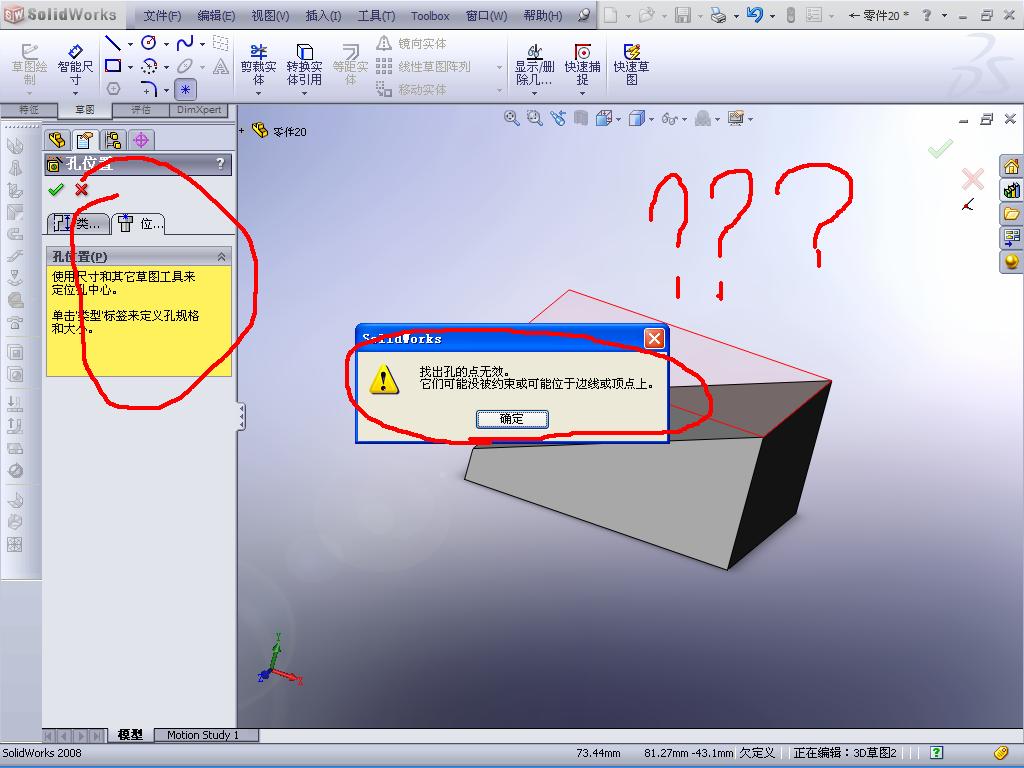Switch to the DimXpert command tab

click(199, 110)
